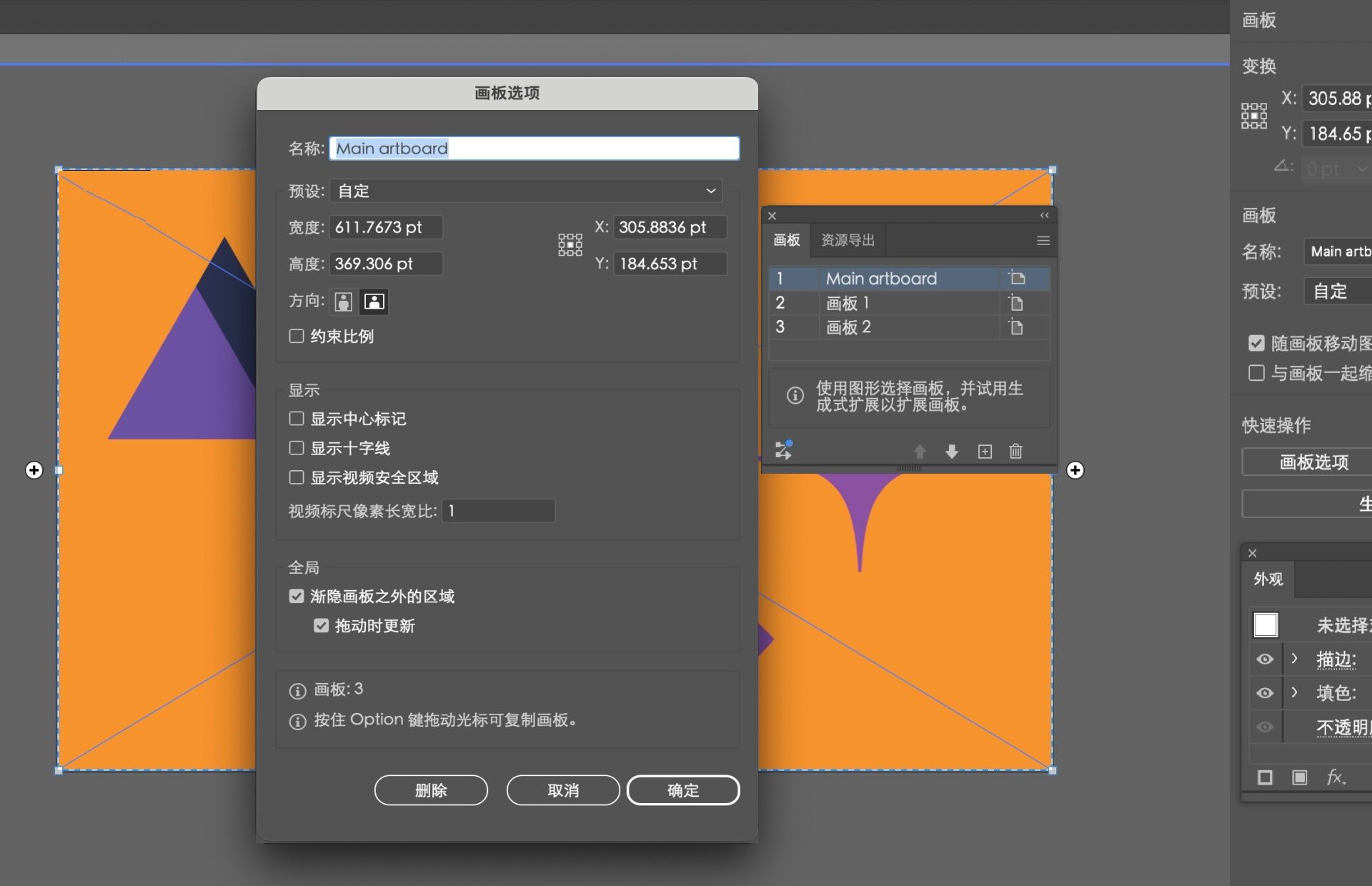Switch to the 资源导出 tab
Viewport: 1372px width, 886px height.
[x=847, y=240]
